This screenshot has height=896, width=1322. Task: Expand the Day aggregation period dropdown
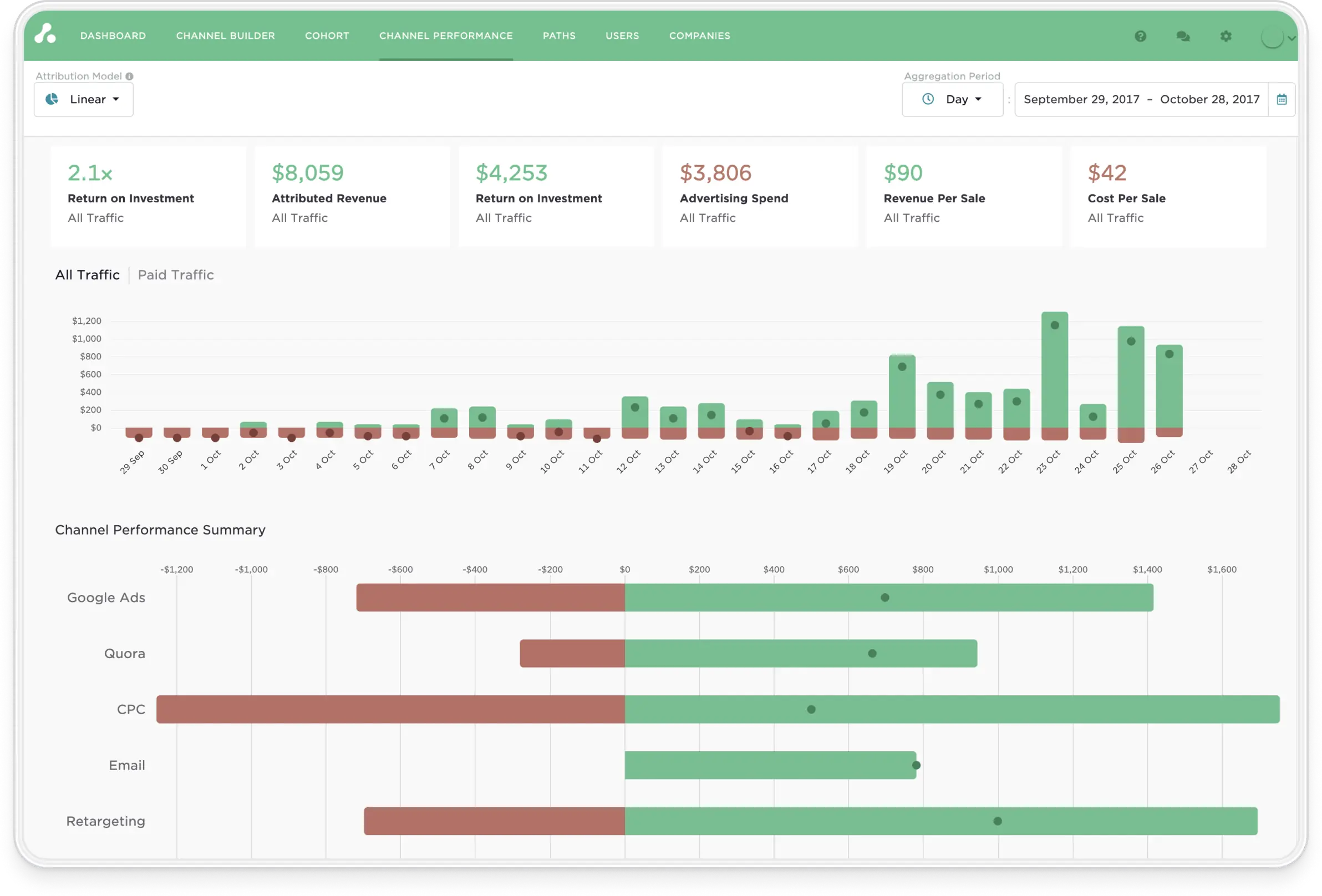click(x=963, y=100)
